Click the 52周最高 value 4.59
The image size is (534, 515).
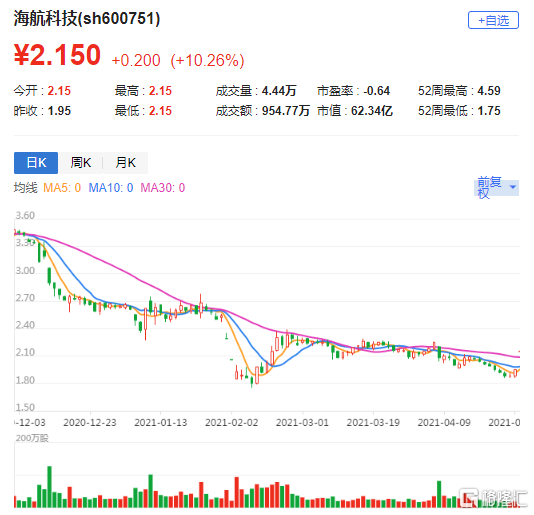[489, 91]
